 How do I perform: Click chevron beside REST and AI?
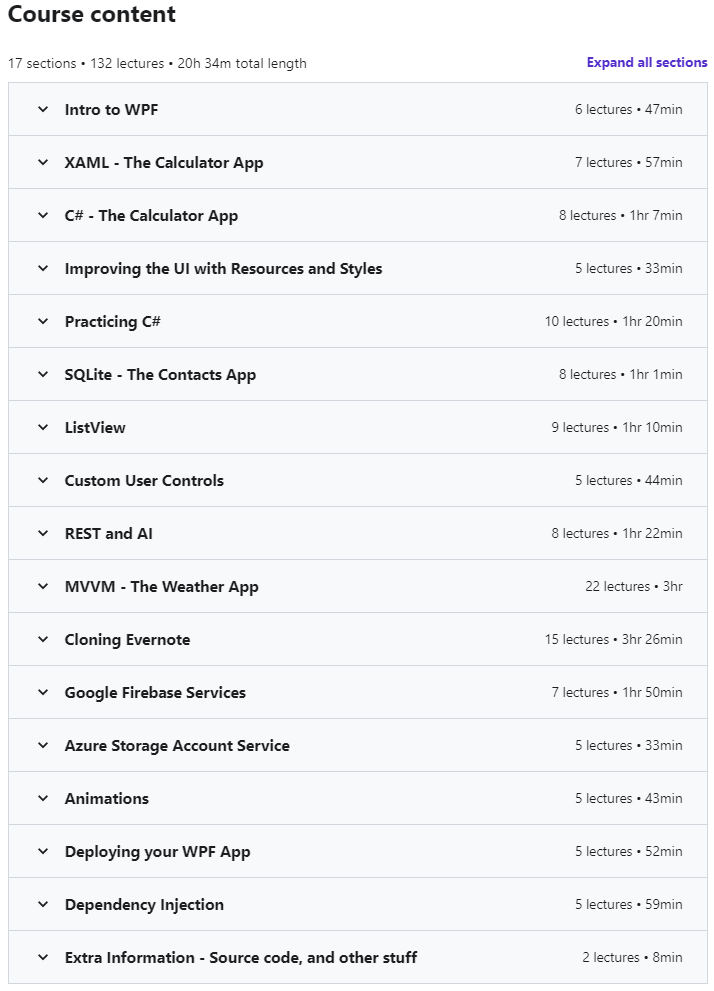pyautogui.click(x=43, y=533)
